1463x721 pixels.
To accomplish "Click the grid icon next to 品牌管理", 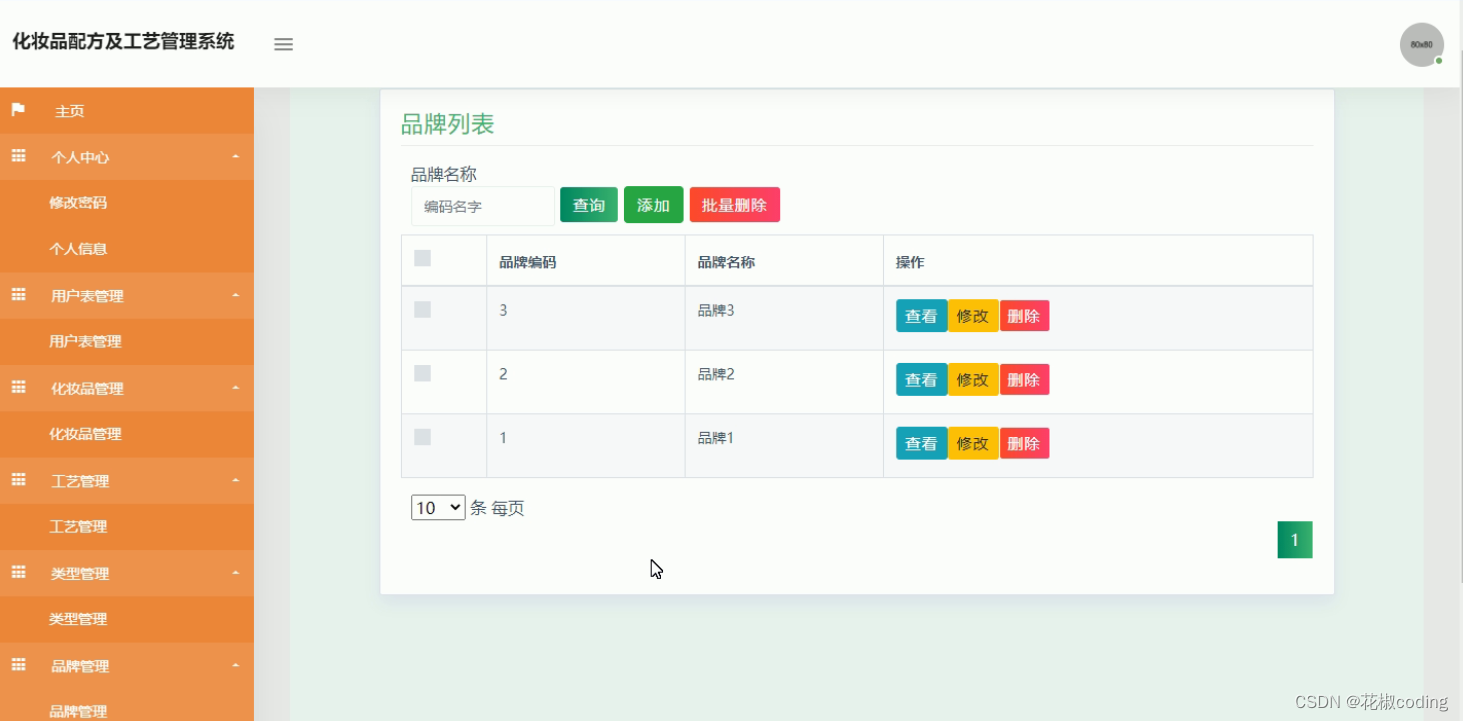I will tap(17, 665).
